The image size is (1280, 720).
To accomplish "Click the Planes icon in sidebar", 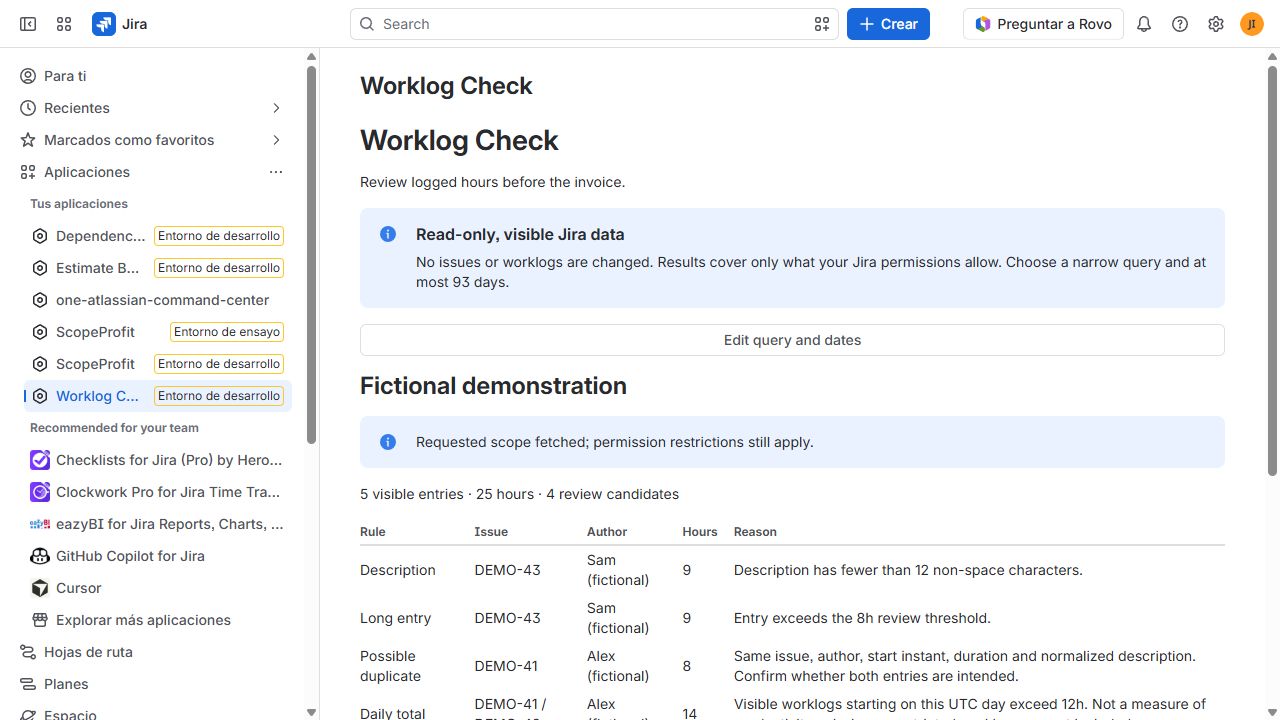I will (x=28, y=684).
